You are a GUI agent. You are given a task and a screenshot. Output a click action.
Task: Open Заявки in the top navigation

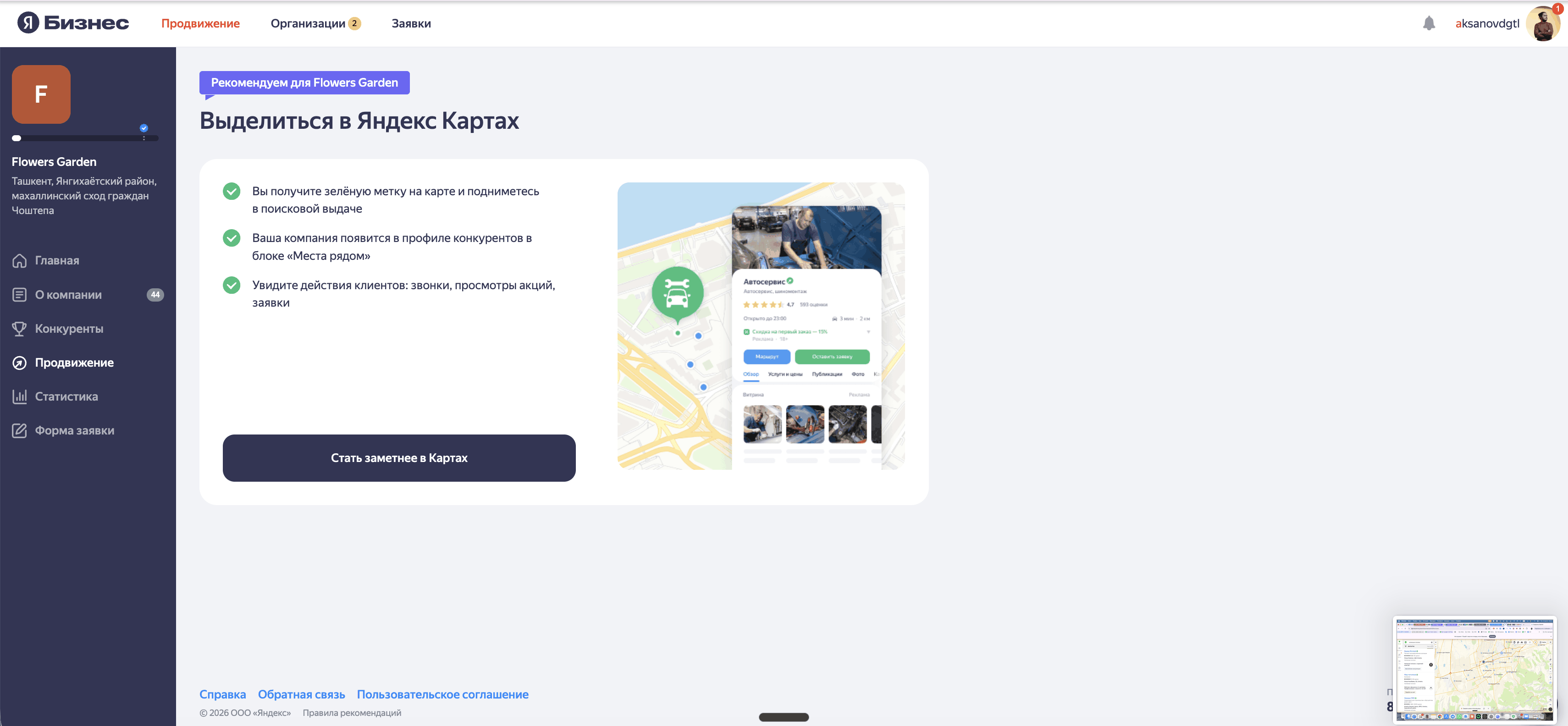coord(411,23)
